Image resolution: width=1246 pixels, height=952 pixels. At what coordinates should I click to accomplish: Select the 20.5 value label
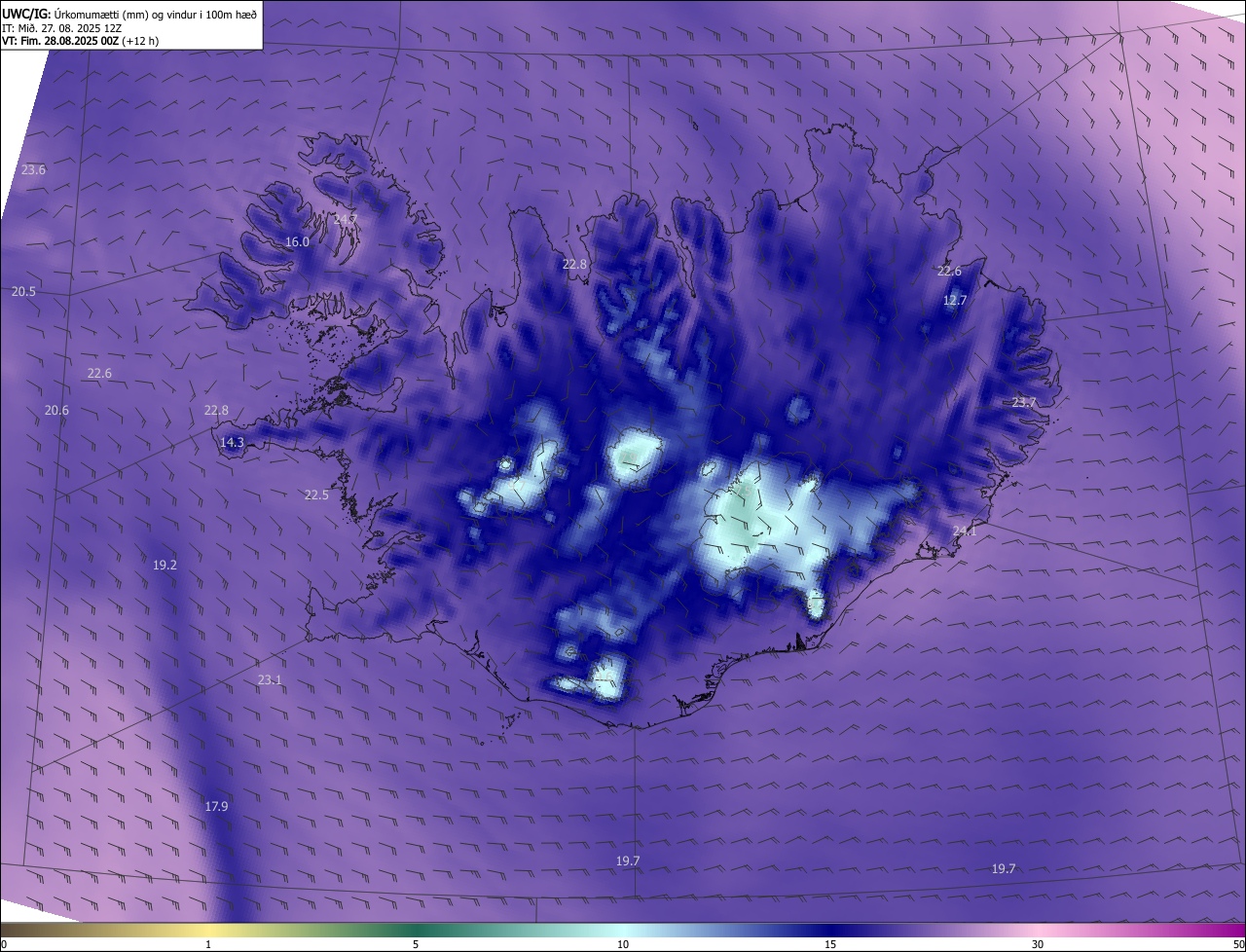click(23, 291)
